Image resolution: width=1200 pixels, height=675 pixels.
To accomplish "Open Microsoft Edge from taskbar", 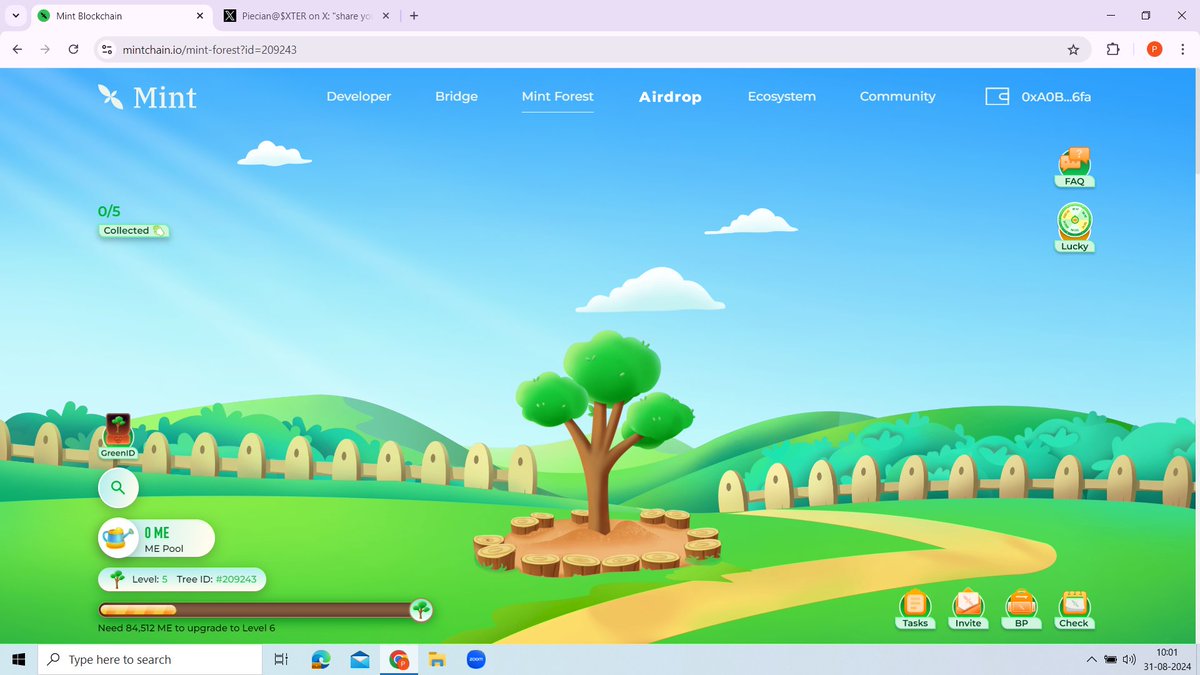I will click(x=321, y=659).
